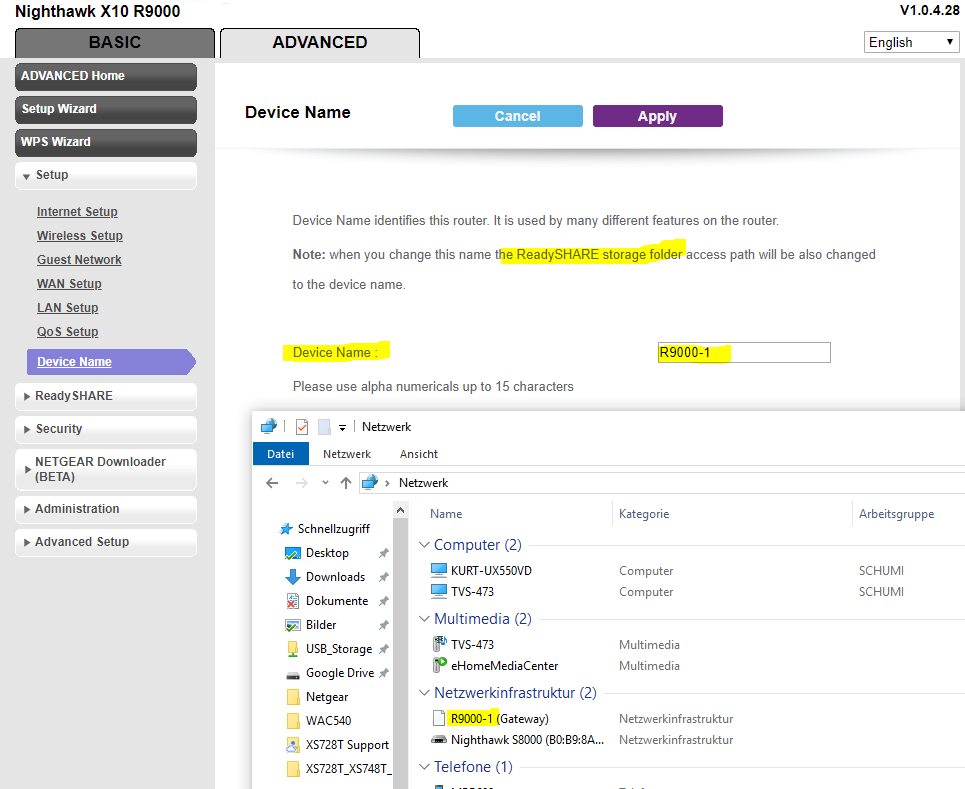
Task: Open the English language dropdown
Action: point(911,41)
